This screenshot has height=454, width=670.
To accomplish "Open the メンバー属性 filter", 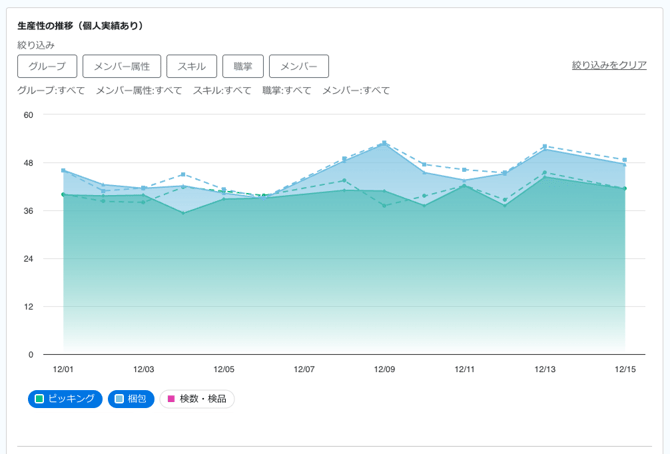I will click(122, 66).
